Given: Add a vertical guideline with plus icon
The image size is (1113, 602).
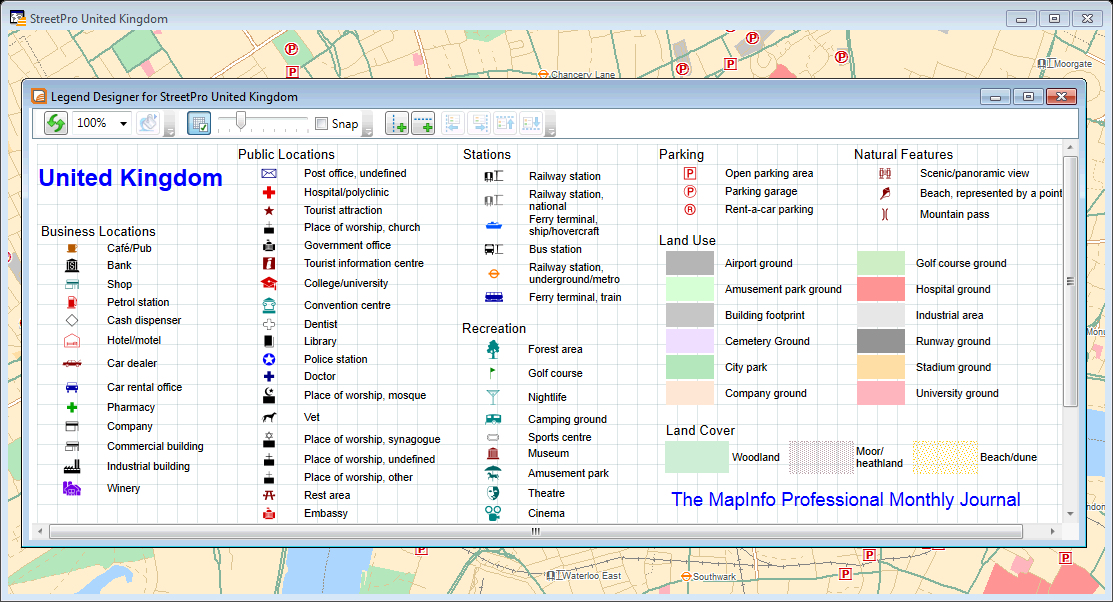Looking at the screenshot, I should pyautogui.click(x=397, y=124).
